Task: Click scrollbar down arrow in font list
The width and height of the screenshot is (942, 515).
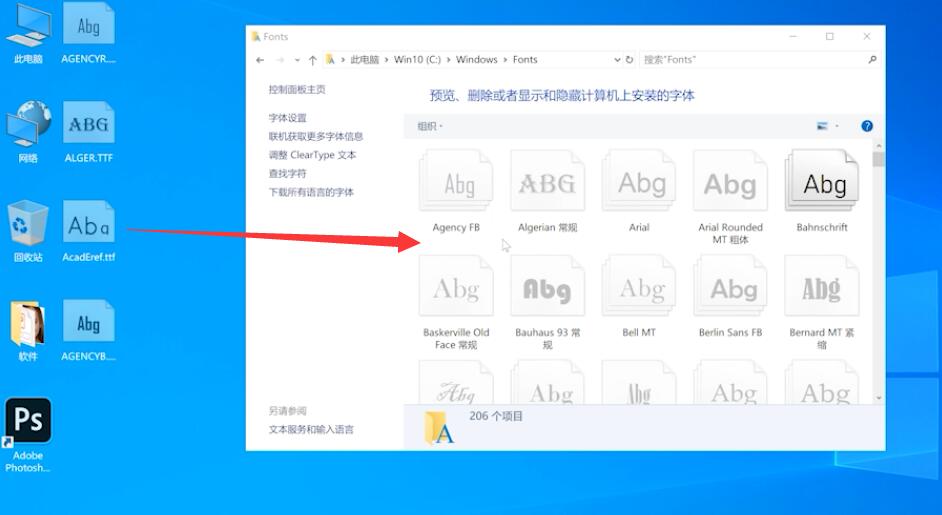Action: coord(879,398)
